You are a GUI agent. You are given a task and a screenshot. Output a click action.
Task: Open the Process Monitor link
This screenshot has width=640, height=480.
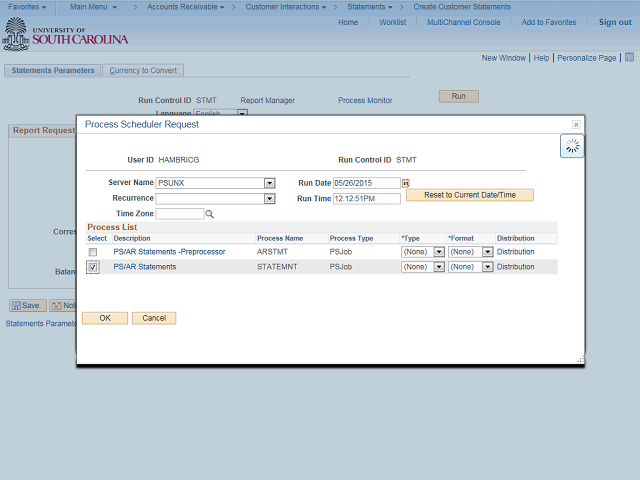365,100
